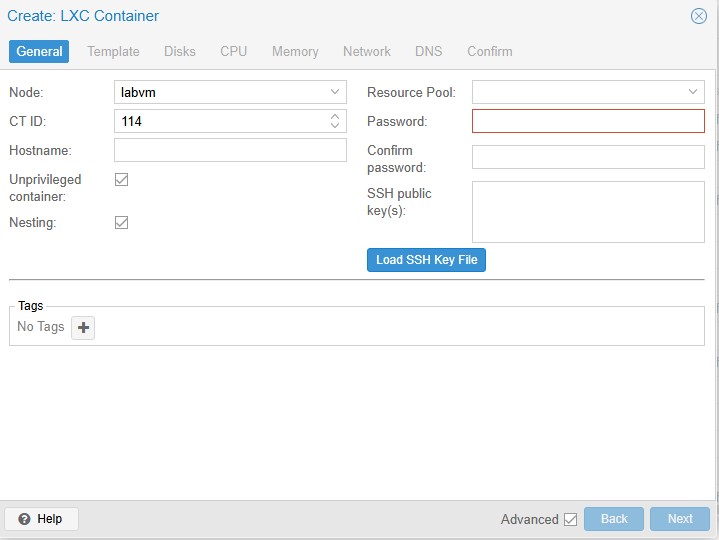Toggle the Nesting checkbox
Image resolution: width=719 pixels, height=540 pixels.
(x=122, y=222)
